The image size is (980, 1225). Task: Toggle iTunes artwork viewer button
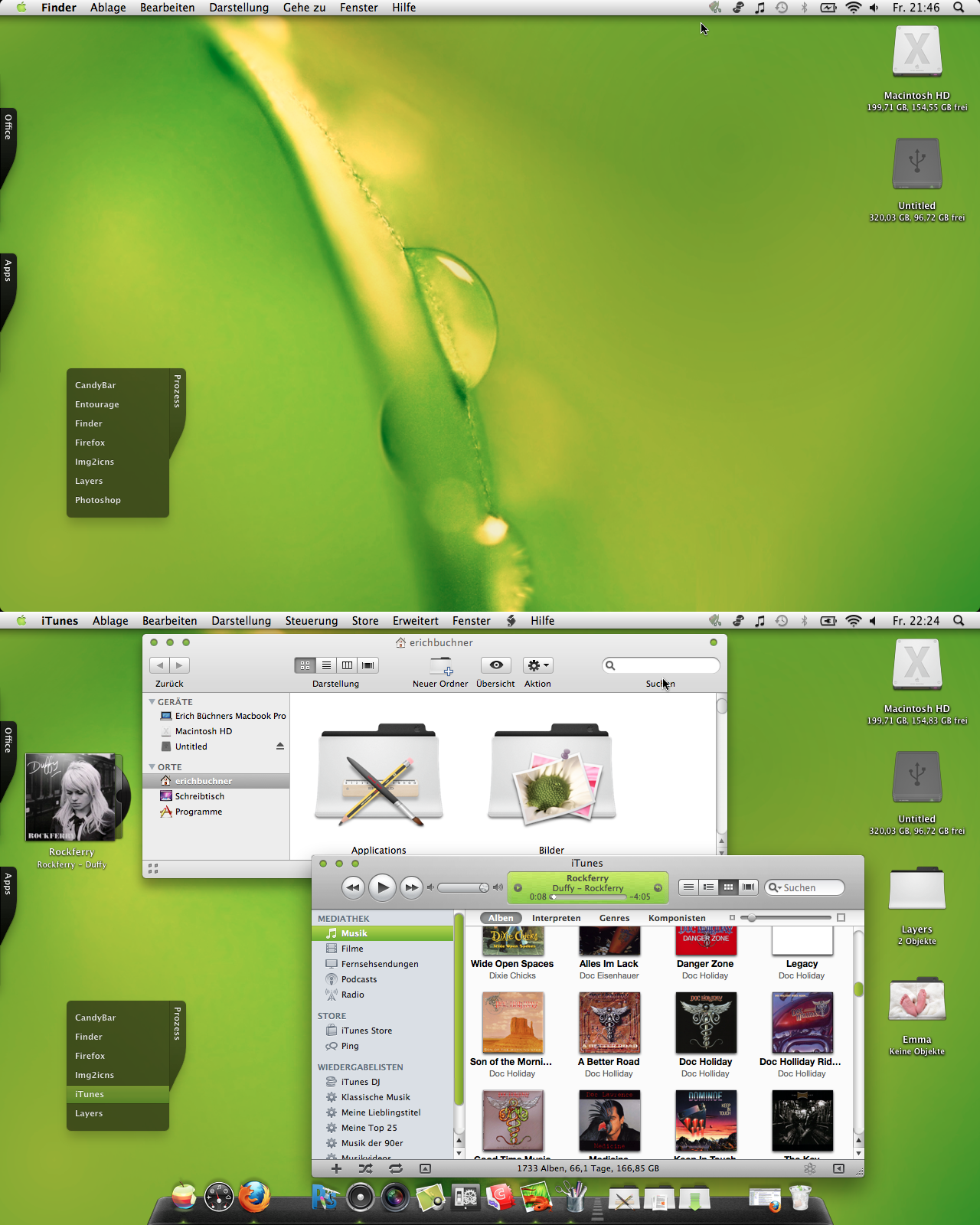click(x=425, y=1168)
